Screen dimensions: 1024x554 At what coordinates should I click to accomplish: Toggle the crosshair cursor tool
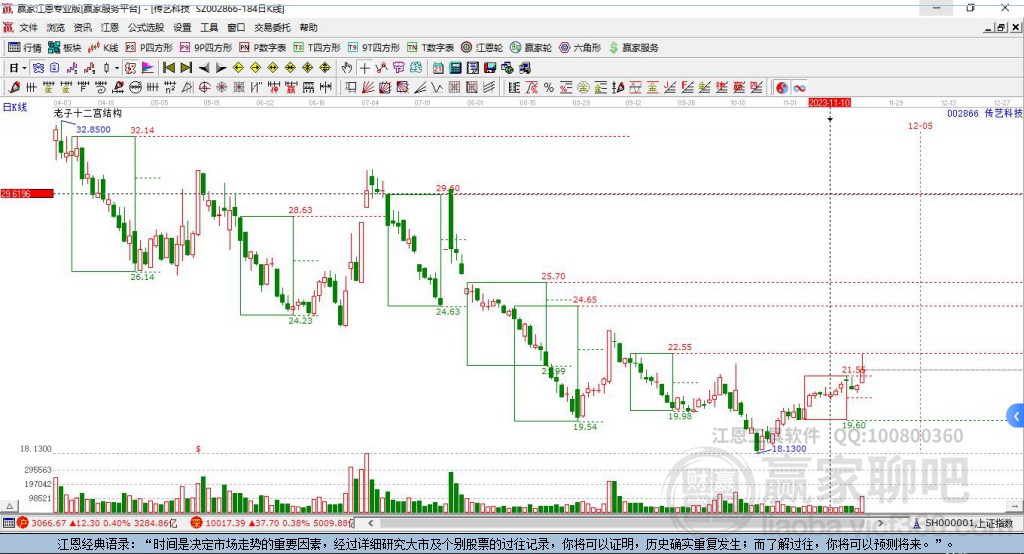(364, 68)
